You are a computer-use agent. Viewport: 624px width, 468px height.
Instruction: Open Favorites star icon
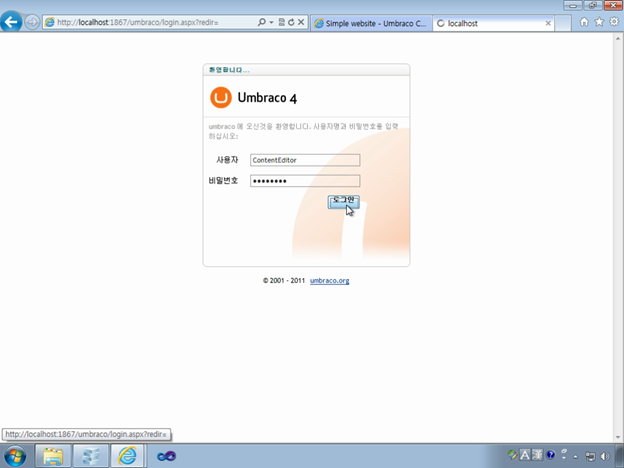(599, 22)
